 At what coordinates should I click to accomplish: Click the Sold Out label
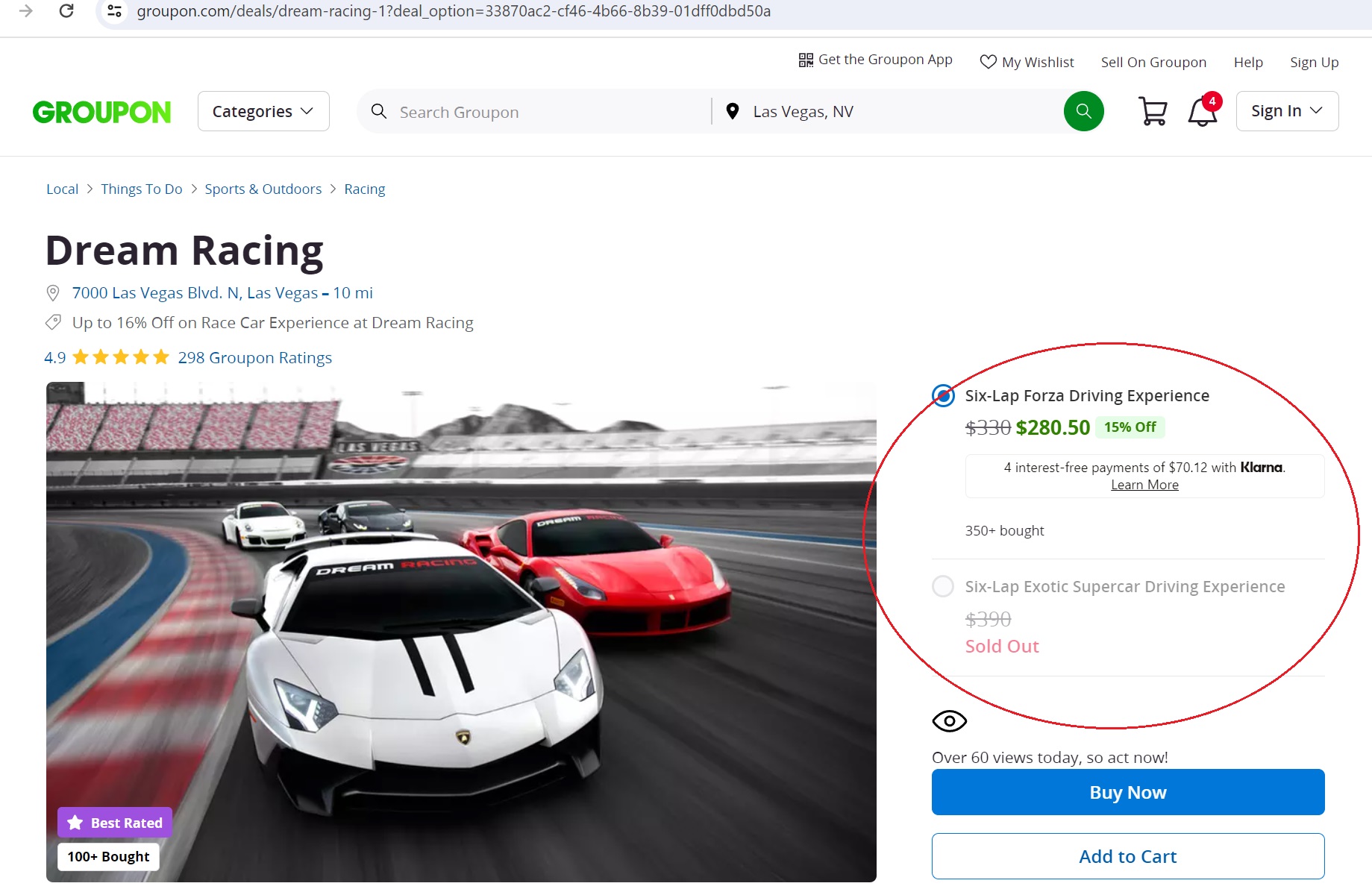(x=1002, y=646)
